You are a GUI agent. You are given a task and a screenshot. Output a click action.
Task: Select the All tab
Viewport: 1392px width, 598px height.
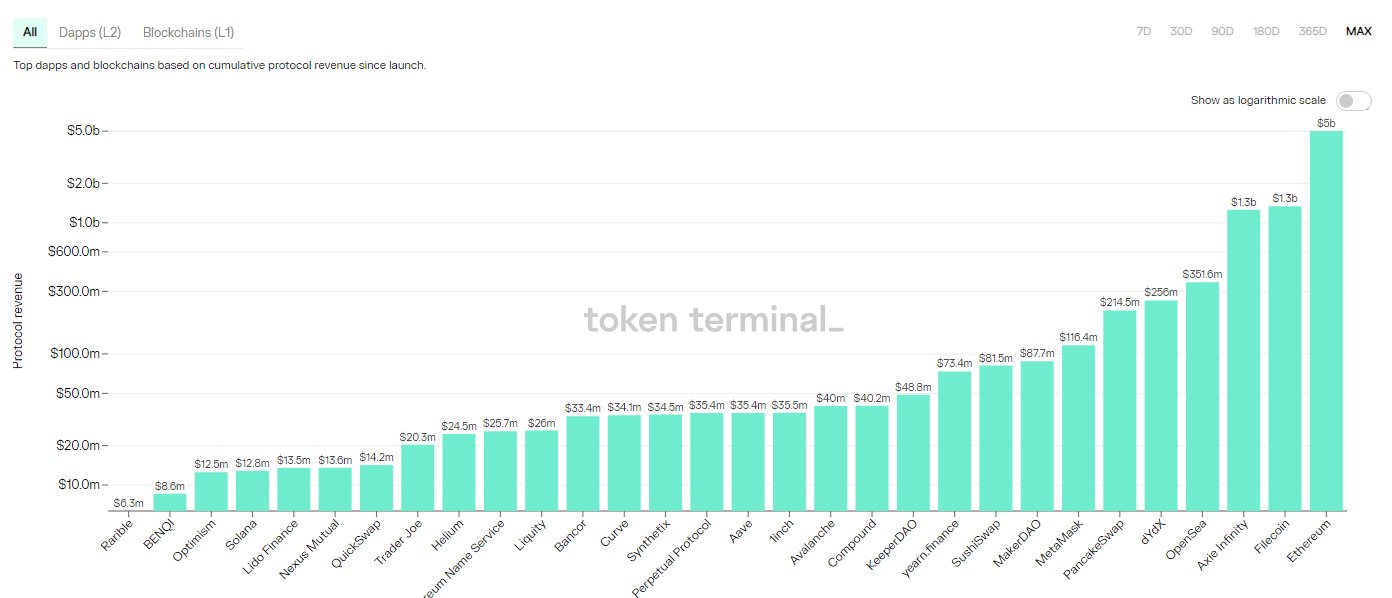(30, 32)
